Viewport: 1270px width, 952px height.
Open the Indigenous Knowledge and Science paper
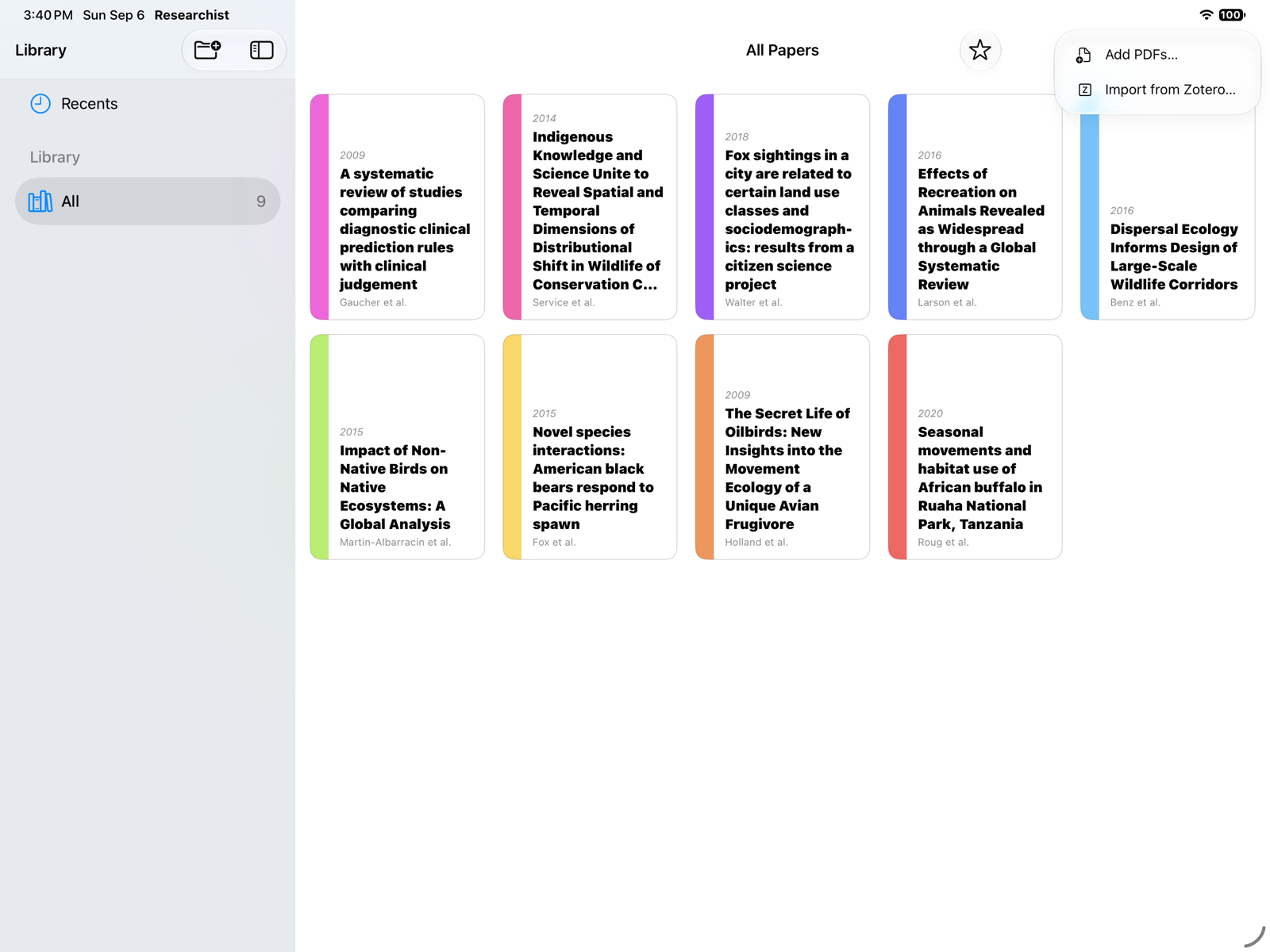[x=590, y=207]
